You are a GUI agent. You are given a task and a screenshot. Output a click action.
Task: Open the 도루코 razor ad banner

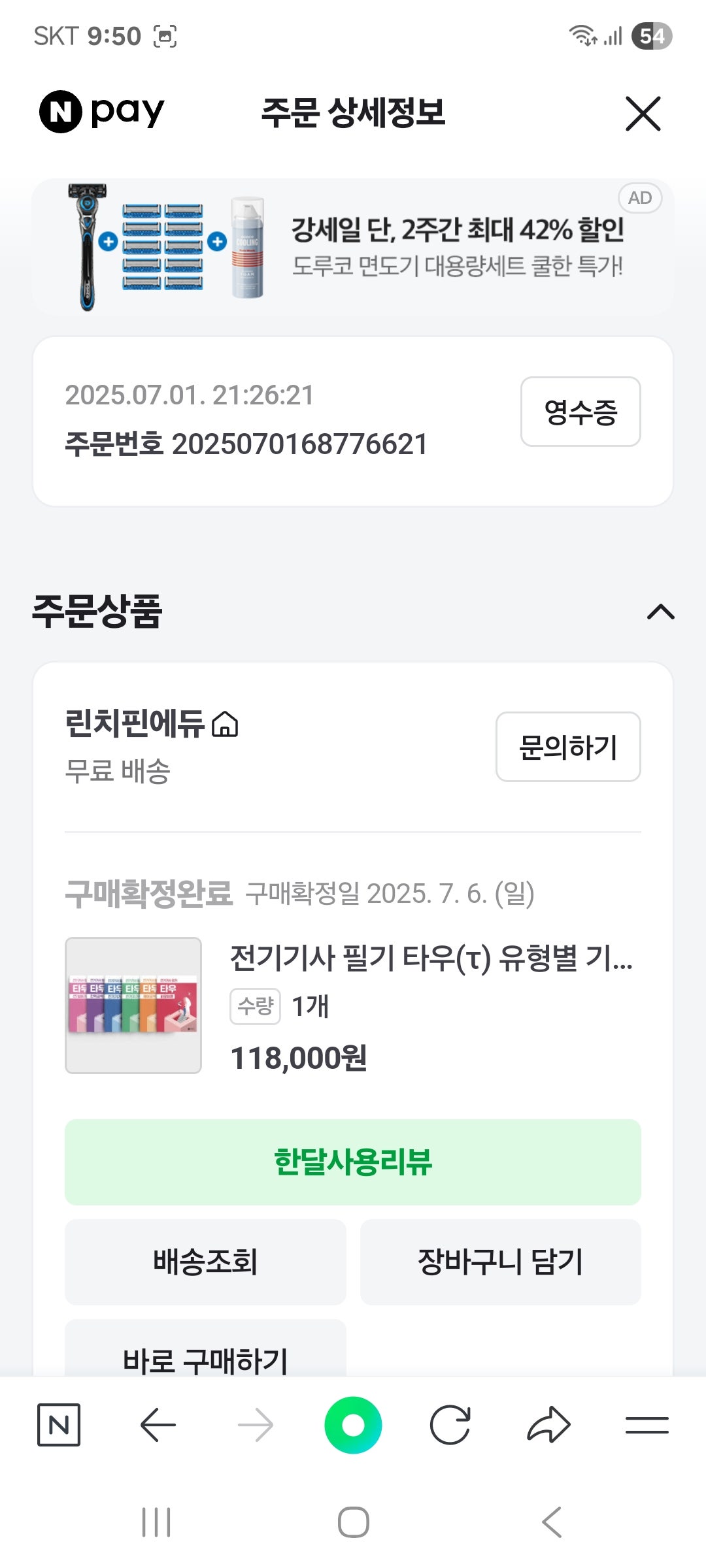pos(353,247)
